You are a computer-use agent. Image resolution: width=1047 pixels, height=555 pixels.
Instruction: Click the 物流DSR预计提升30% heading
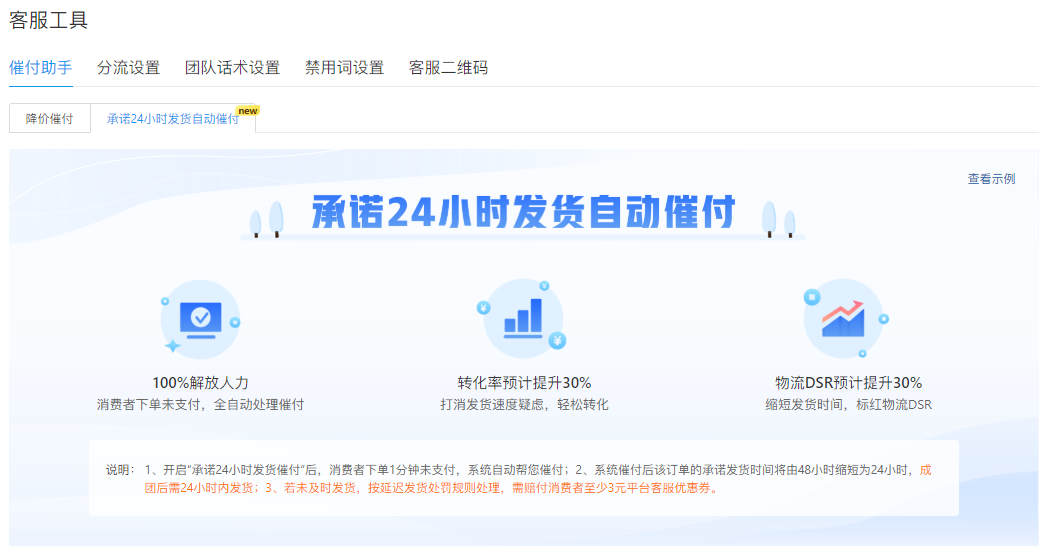point(849,383)
